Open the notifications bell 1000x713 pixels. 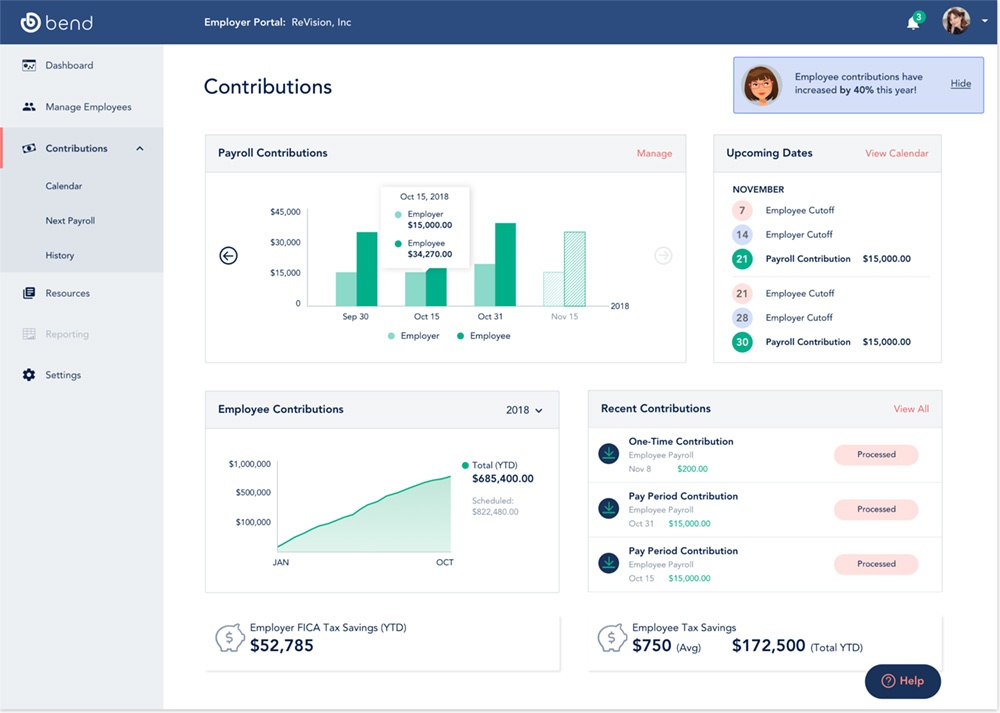click(913, 23)
